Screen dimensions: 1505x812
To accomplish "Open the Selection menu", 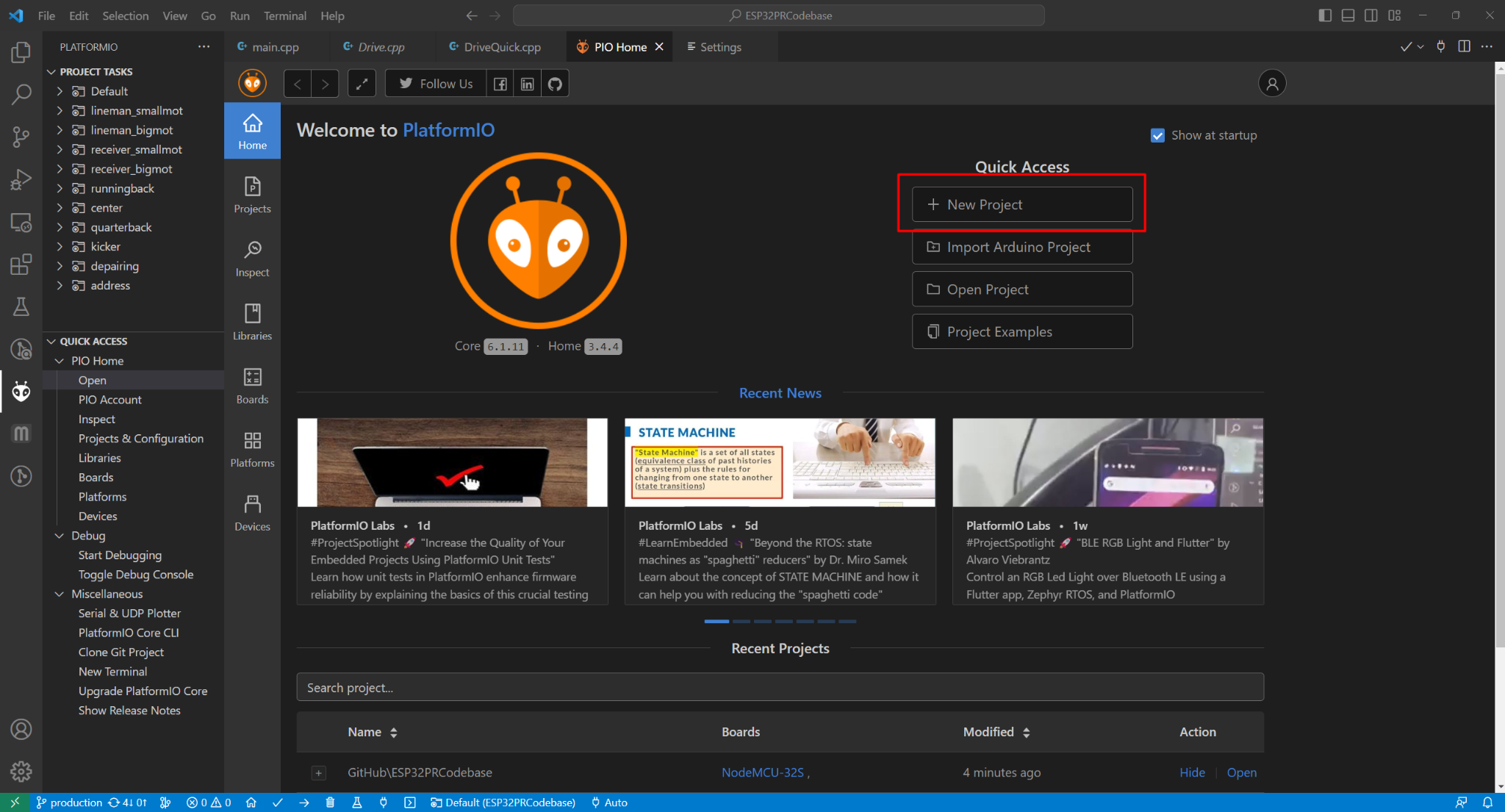I will point(125,15).
